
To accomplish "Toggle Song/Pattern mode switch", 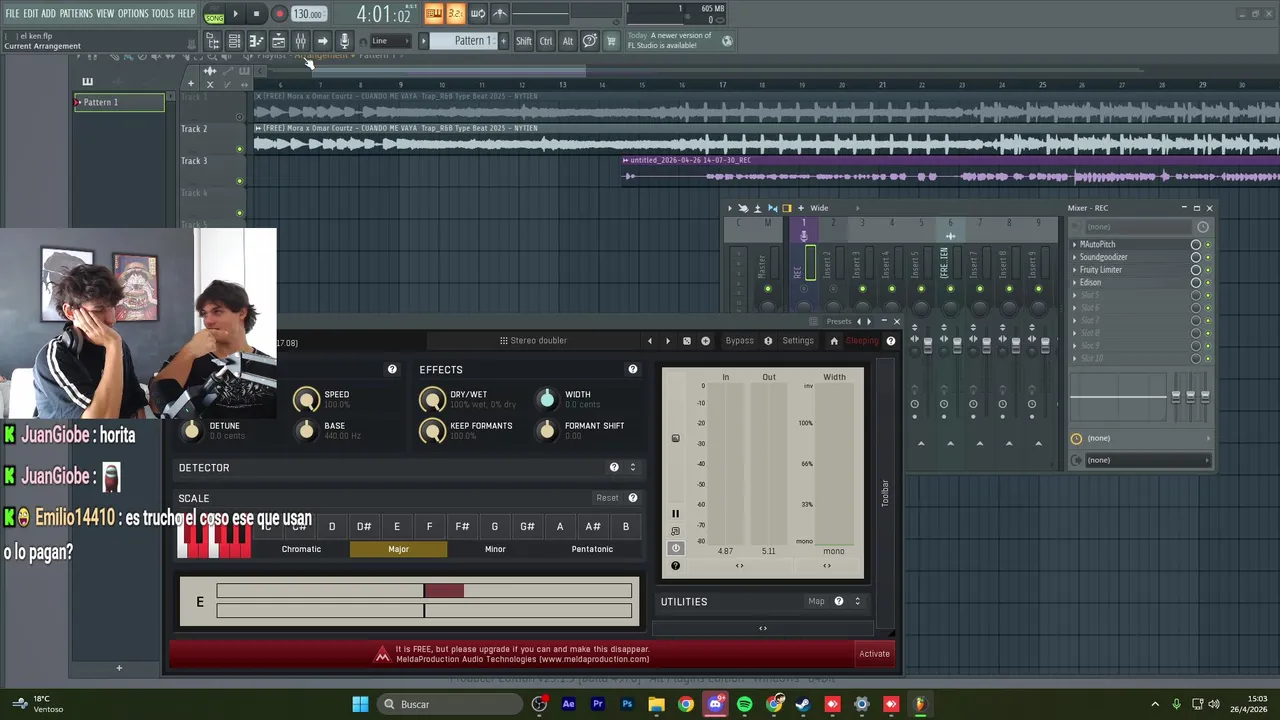I will (x=214, y=15).
